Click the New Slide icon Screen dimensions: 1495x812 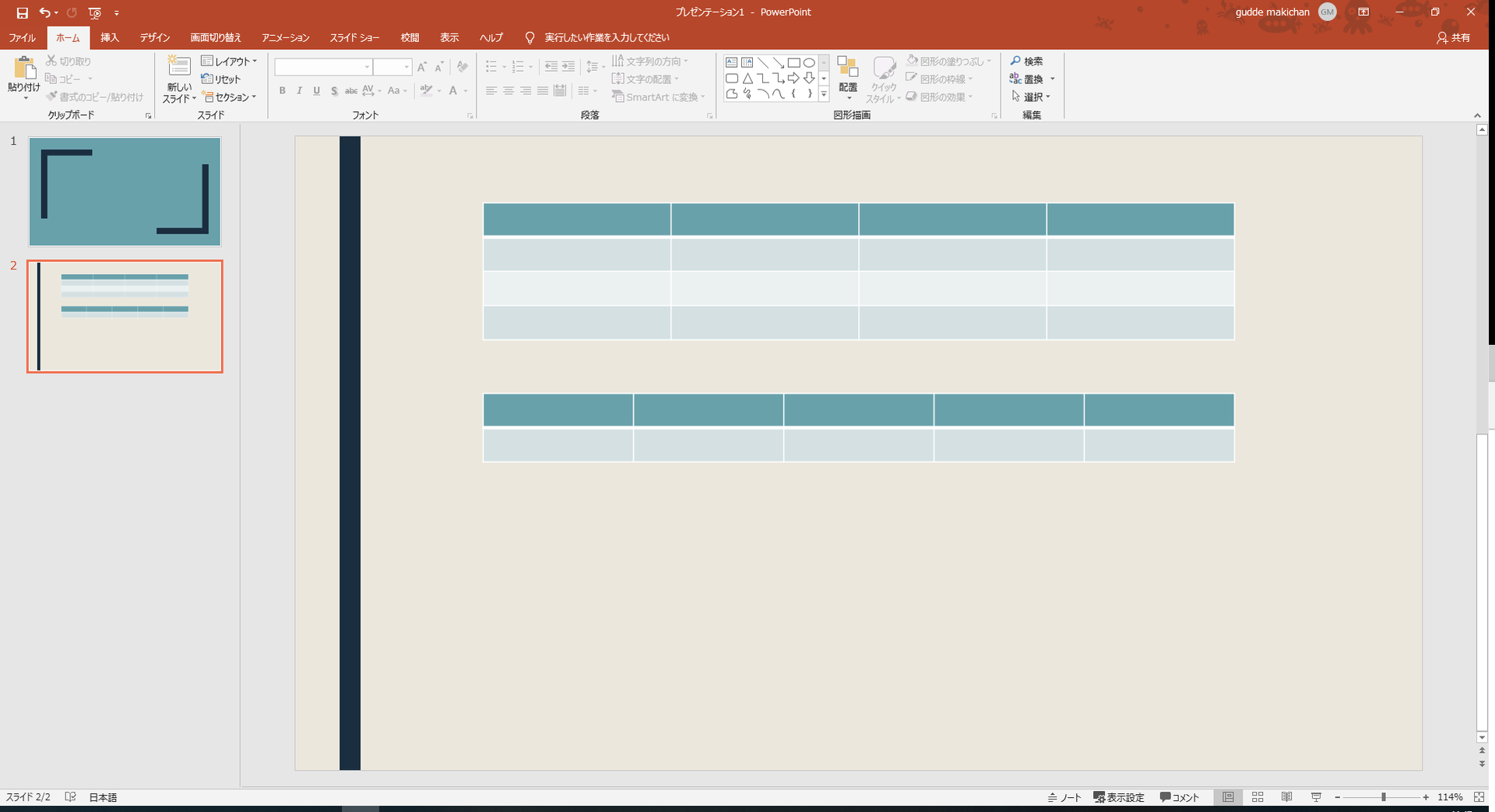pyautogui.click(x=179, y=67)
